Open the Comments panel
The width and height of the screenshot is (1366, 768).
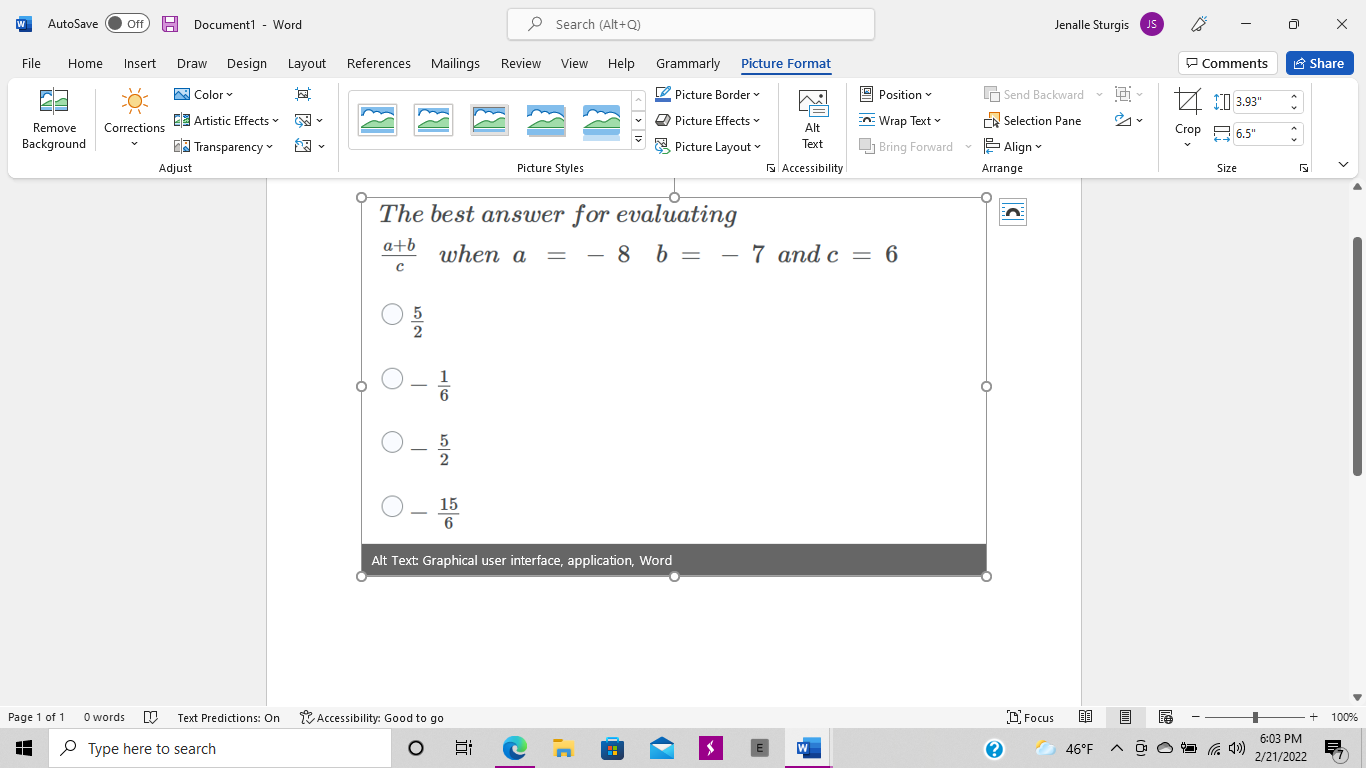pos(1227,62)
